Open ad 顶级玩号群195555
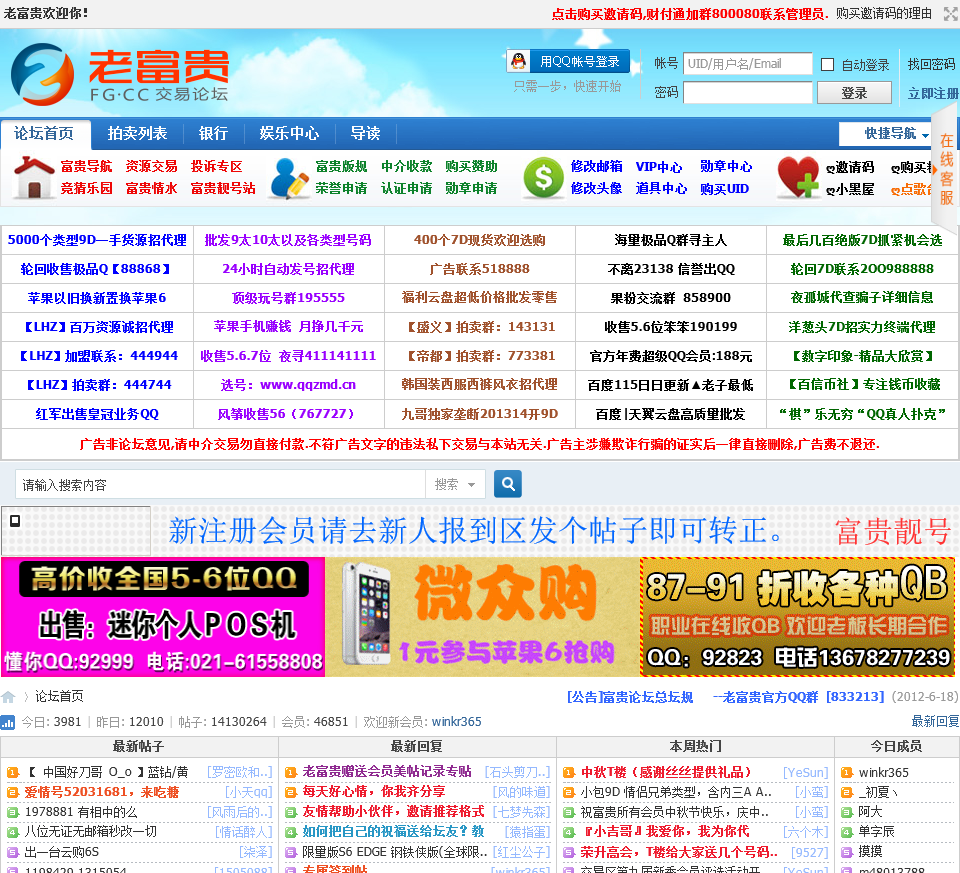This screenshot has height=873, width=960. [x=288, y=298]
